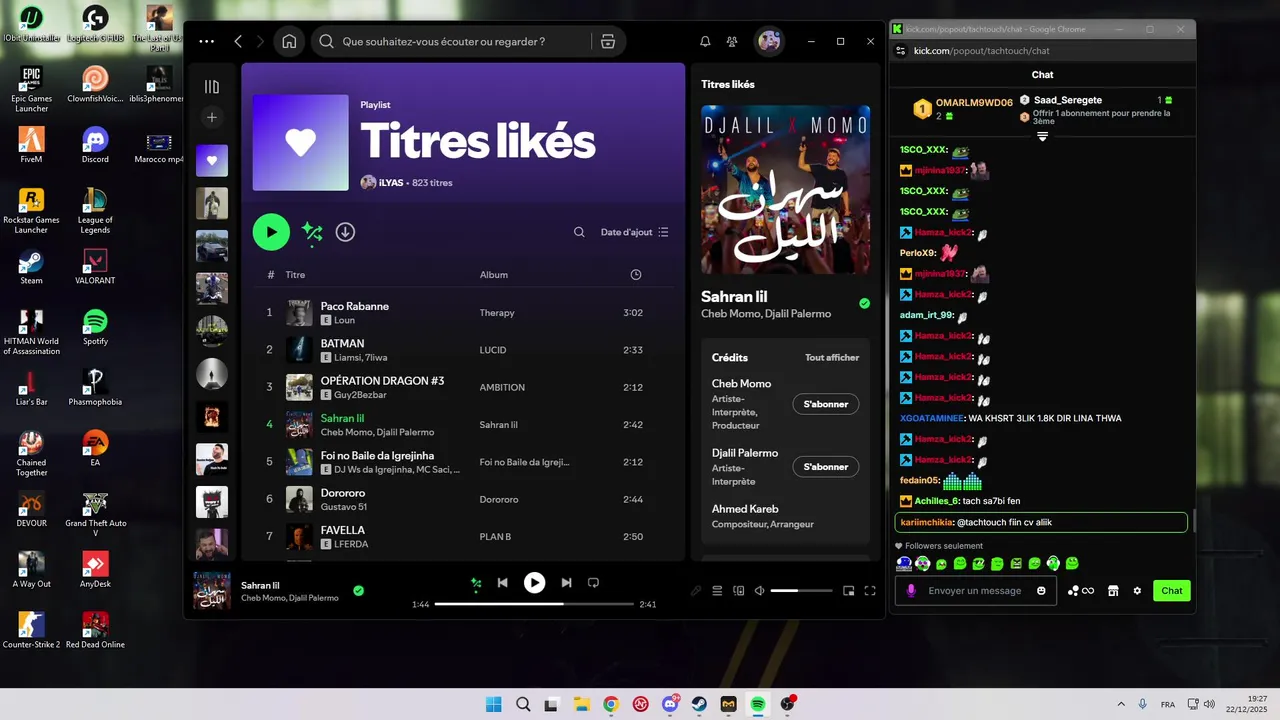Open the three-dots Spotify menu
Image resolution: width=1280 pixels, height=720 pixels.
(206, 41)
